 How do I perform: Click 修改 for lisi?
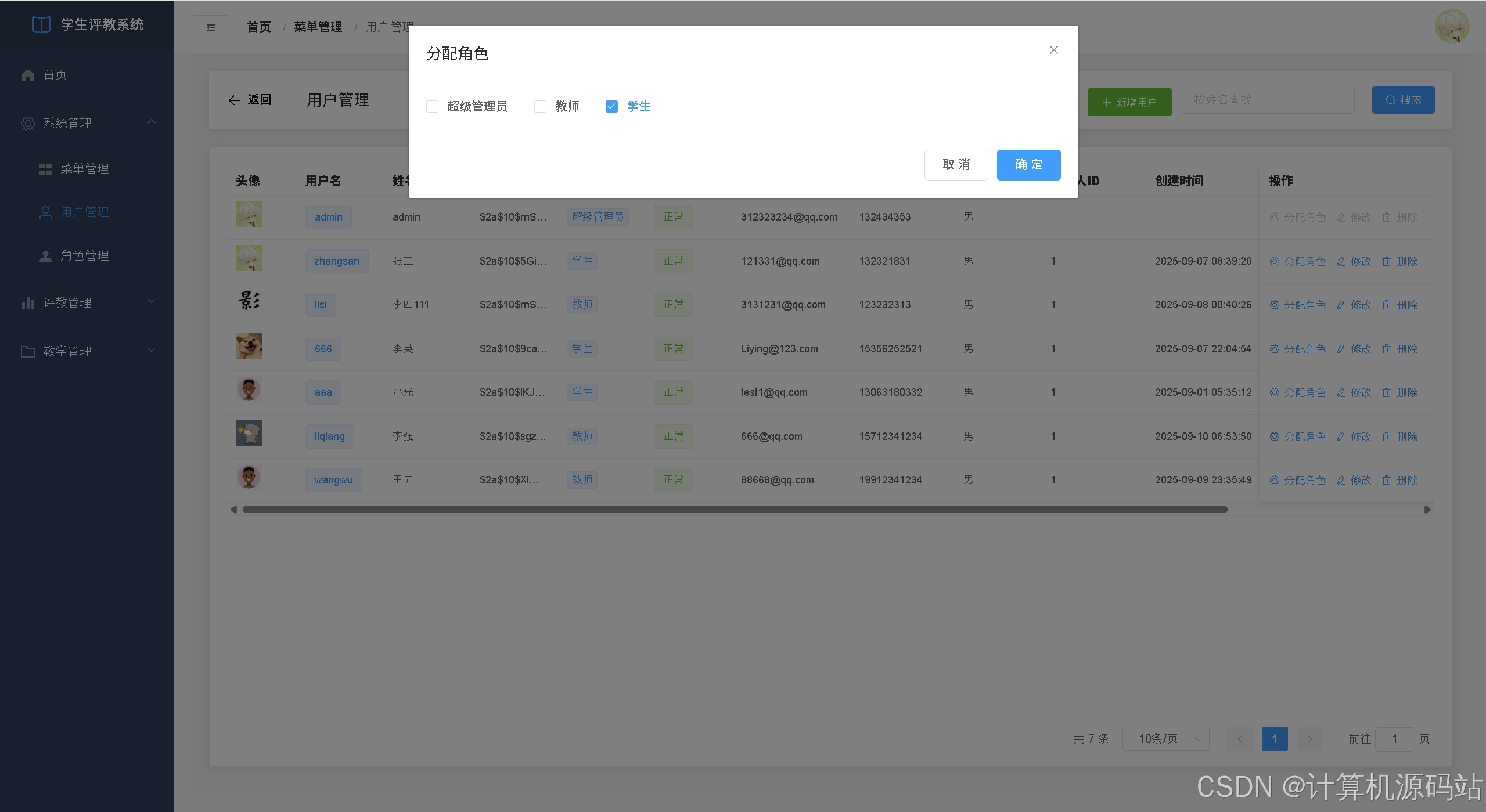tap(1354, 305)
